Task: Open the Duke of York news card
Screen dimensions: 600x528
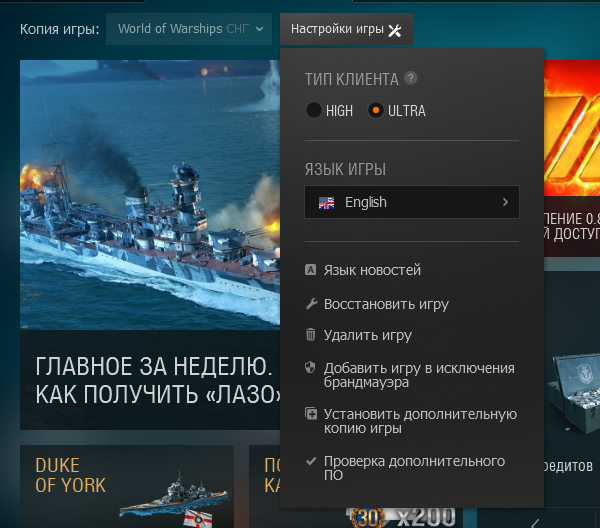Action: pos(127,486)
